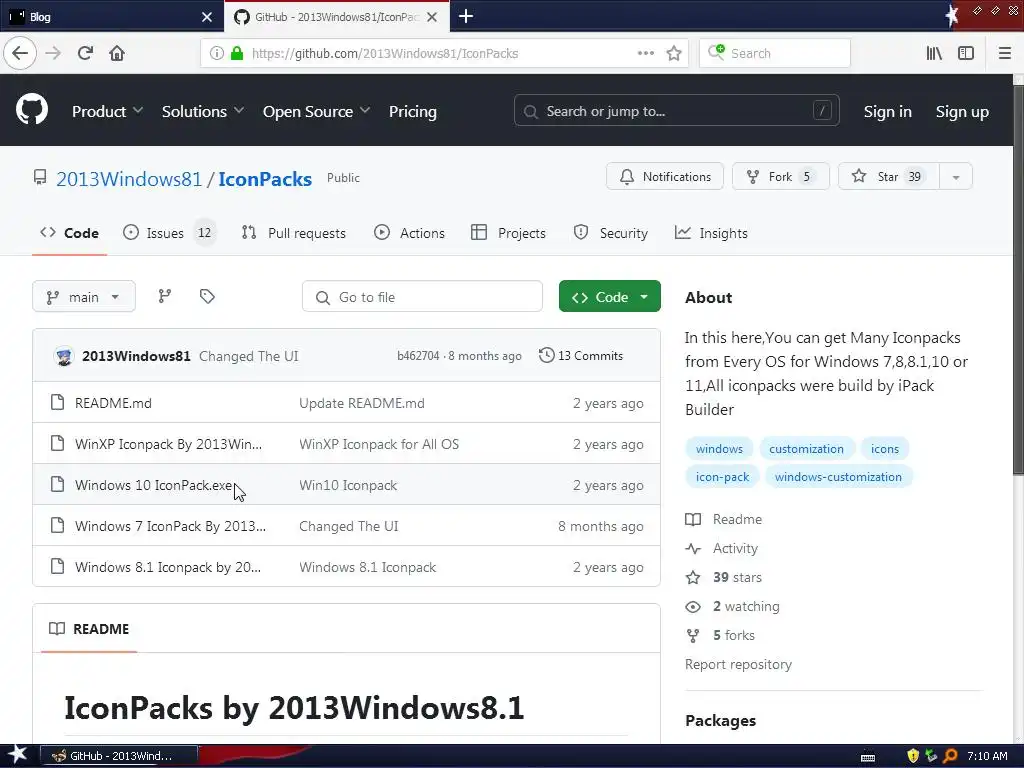This screenshot has height=768, width=1024.
Task: Go back with the browser back arrow
Action: click(20, 53)
